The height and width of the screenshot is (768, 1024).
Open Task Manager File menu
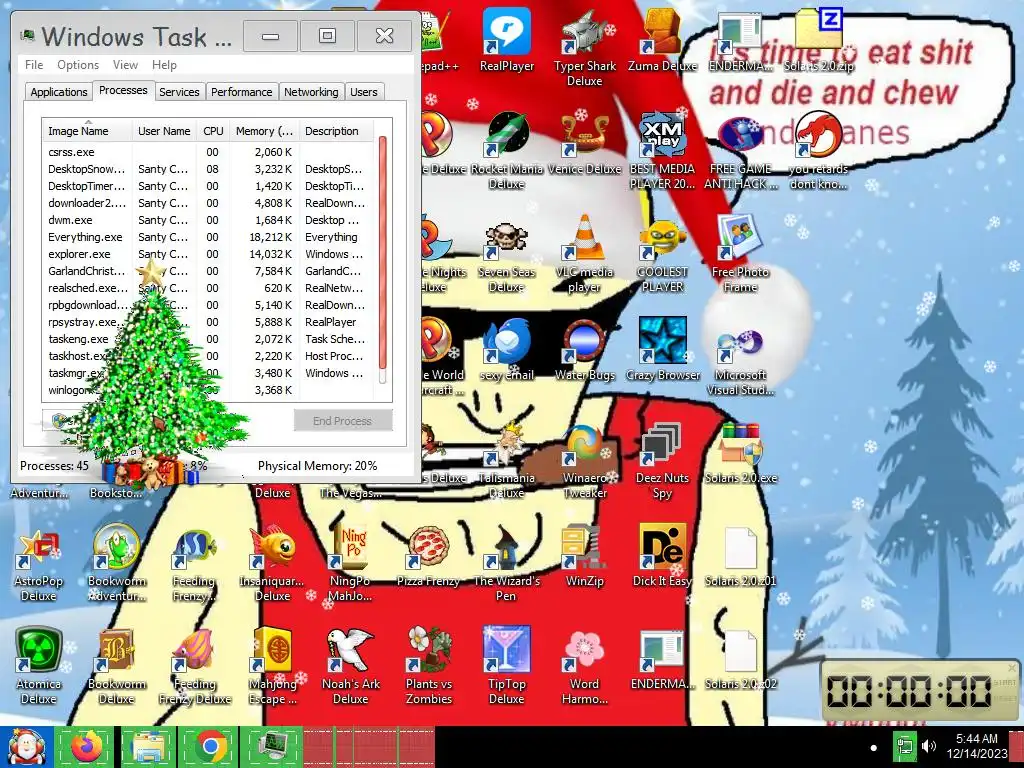(x=34, y=65)
